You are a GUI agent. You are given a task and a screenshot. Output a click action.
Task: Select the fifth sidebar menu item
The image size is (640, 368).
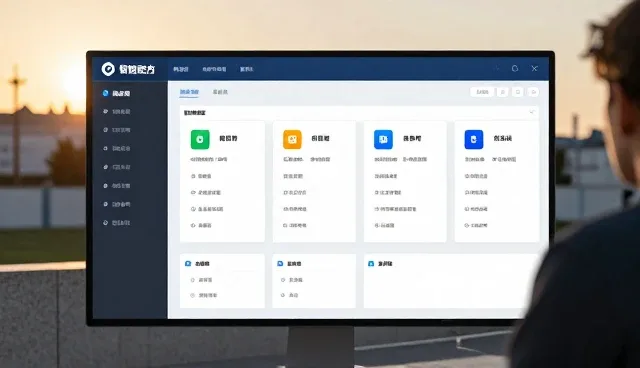(117, 167)
